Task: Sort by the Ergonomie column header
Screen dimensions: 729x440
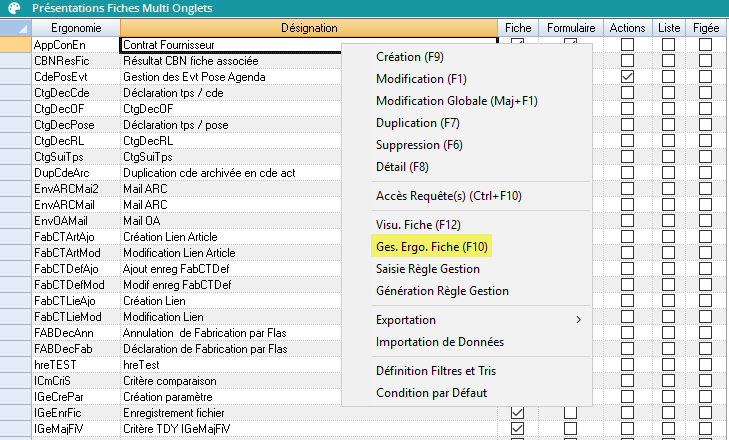Action: (73, 28)
